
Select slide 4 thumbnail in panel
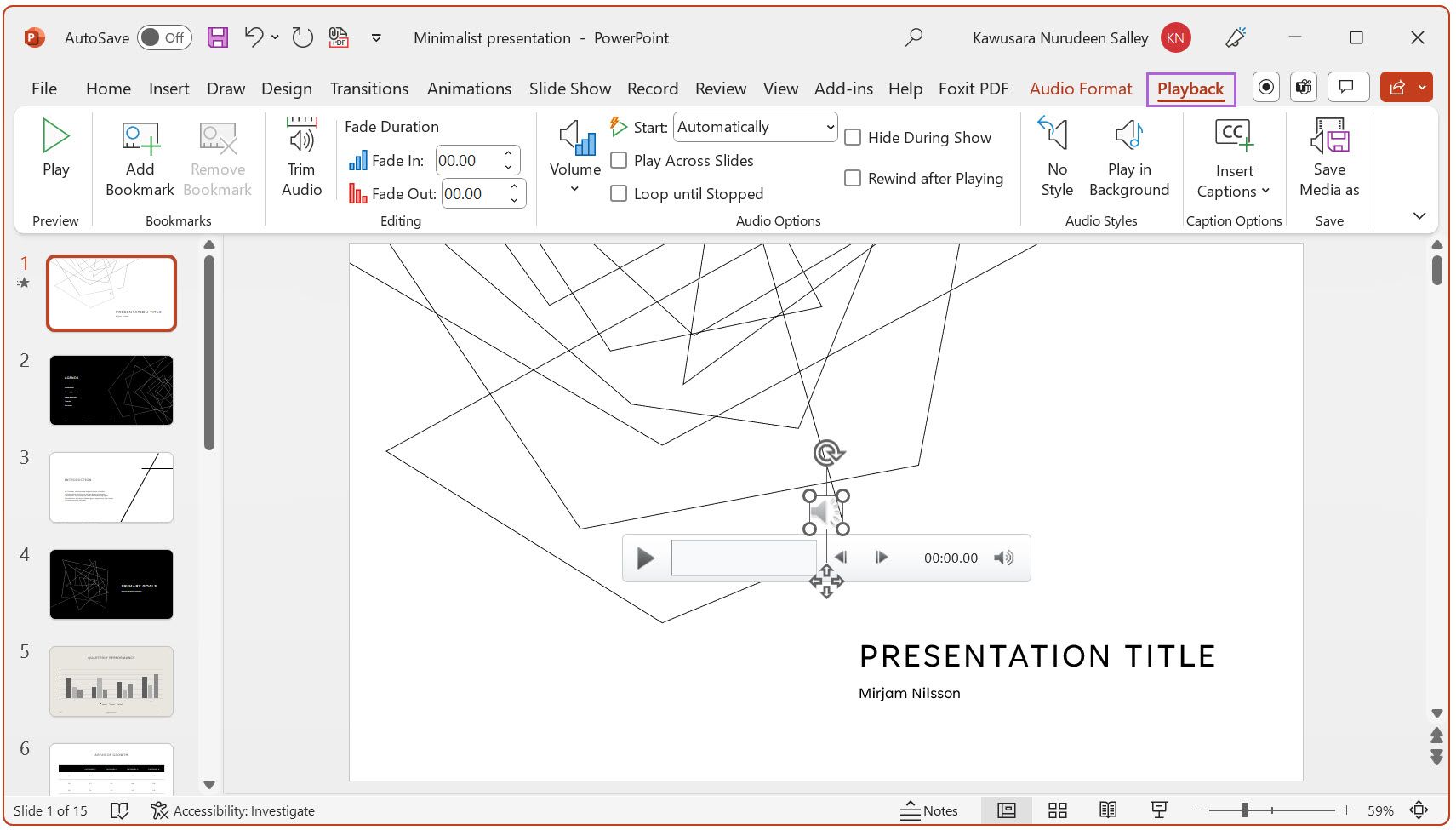point(111,584)
